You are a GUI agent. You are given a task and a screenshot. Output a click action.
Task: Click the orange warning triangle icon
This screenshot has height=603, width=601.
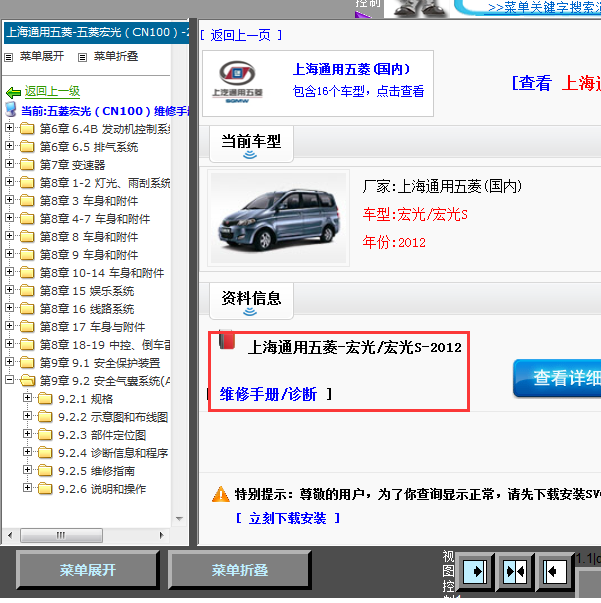[221, 495]
